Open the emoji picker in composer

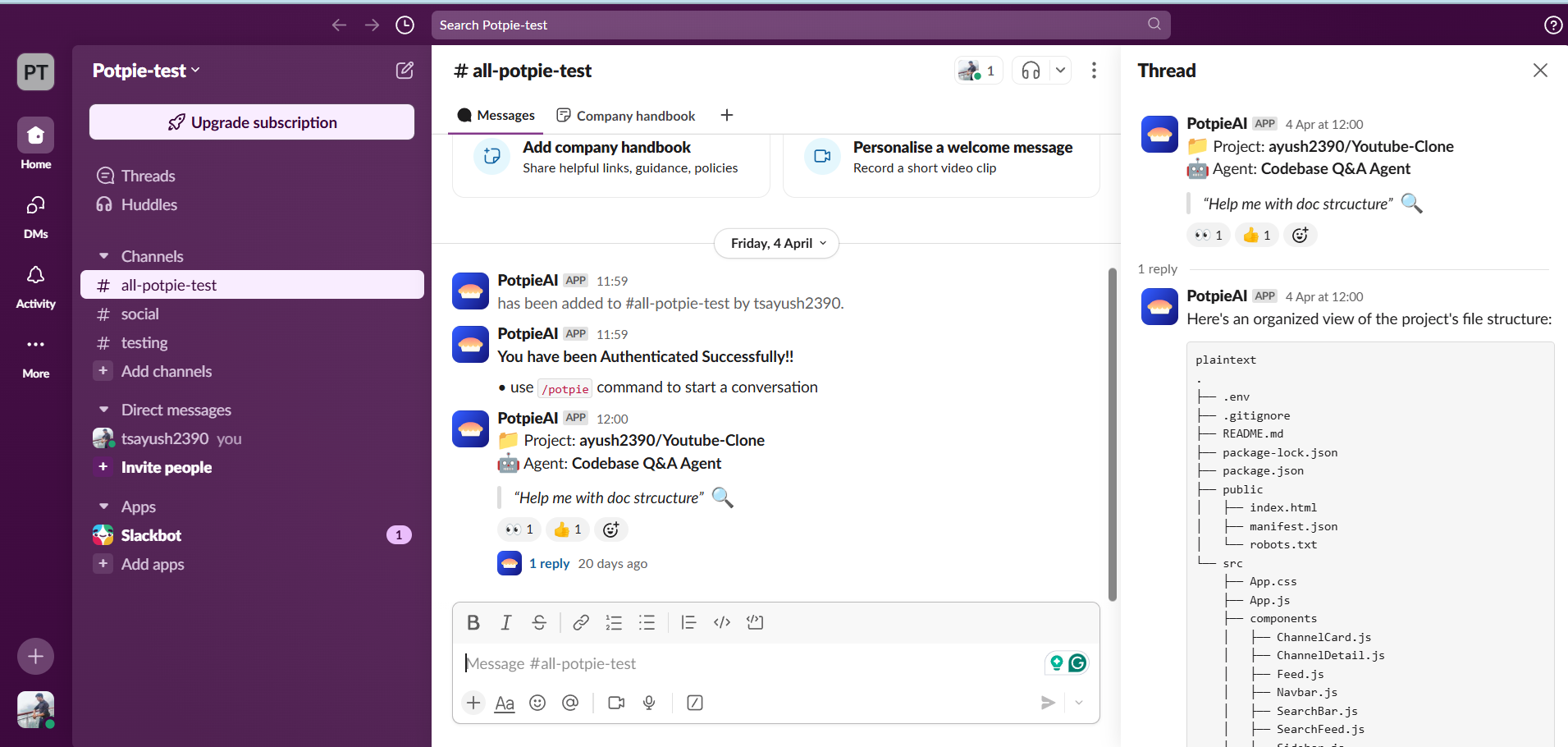(x=537, y=703)
